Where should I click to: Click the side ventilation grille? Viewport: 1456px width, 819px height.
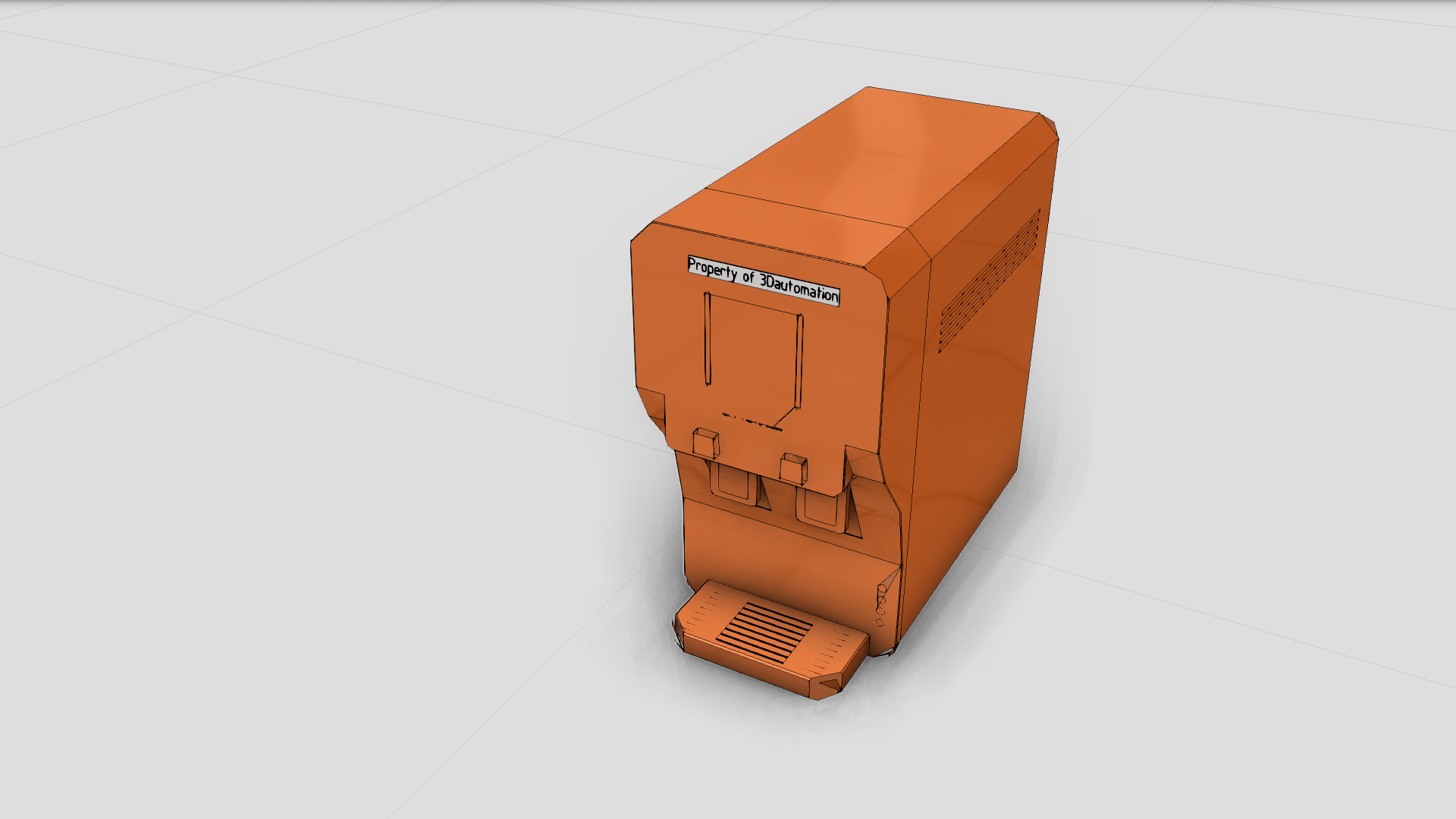(990, 281)
